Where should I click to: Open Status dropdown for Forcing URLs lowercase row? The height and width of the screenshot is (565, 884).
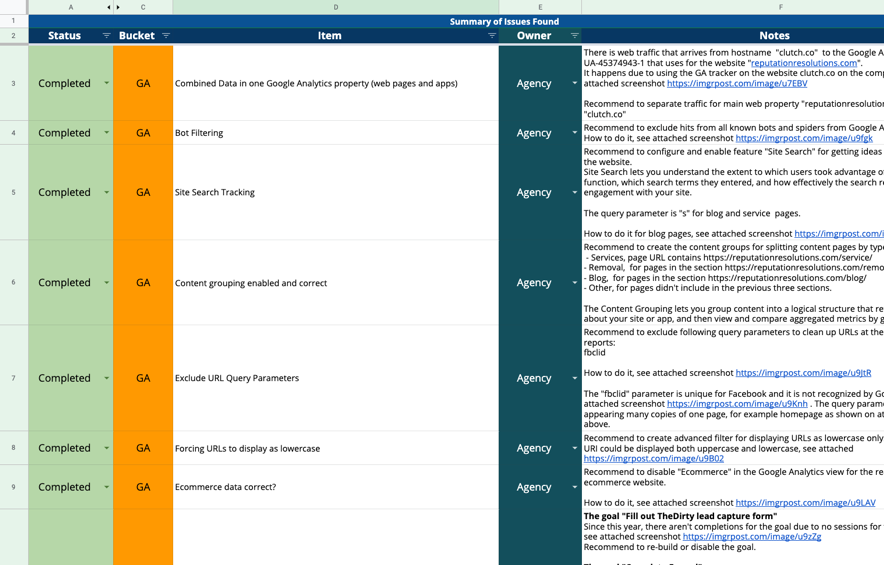(x=107, y=448)
